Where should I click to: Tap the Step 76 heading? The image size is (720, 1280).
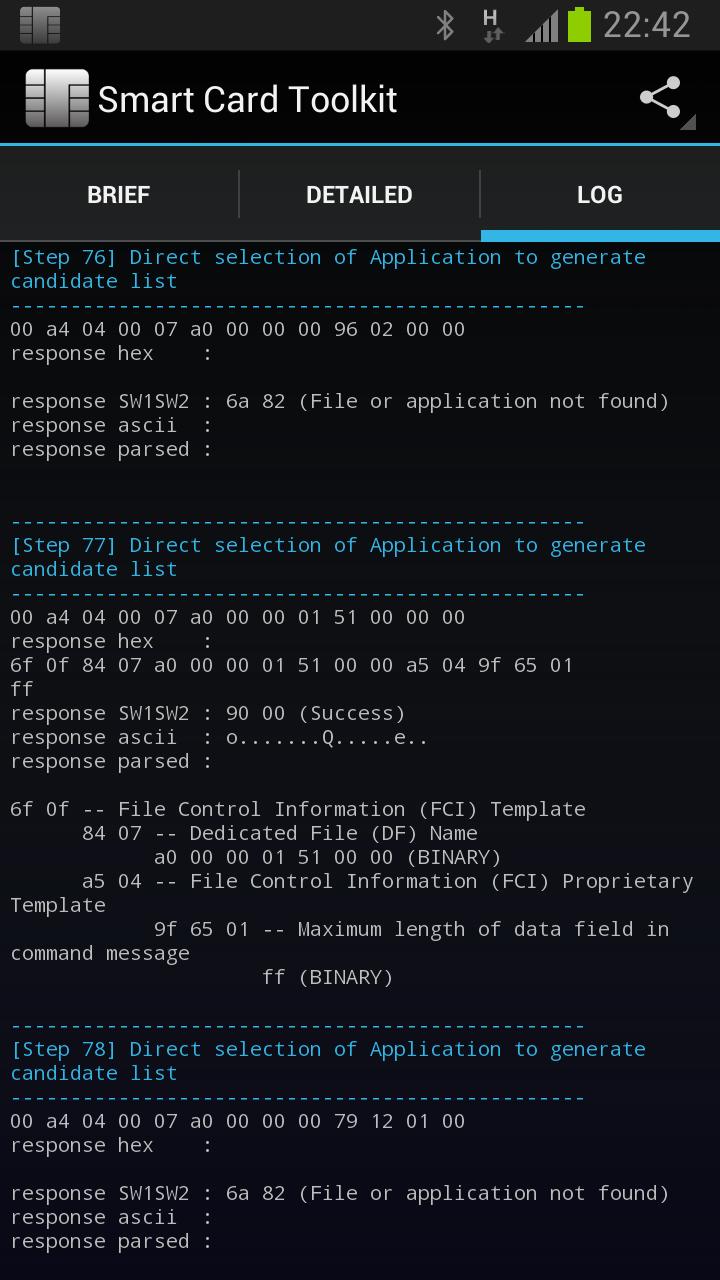coord(328,269)
